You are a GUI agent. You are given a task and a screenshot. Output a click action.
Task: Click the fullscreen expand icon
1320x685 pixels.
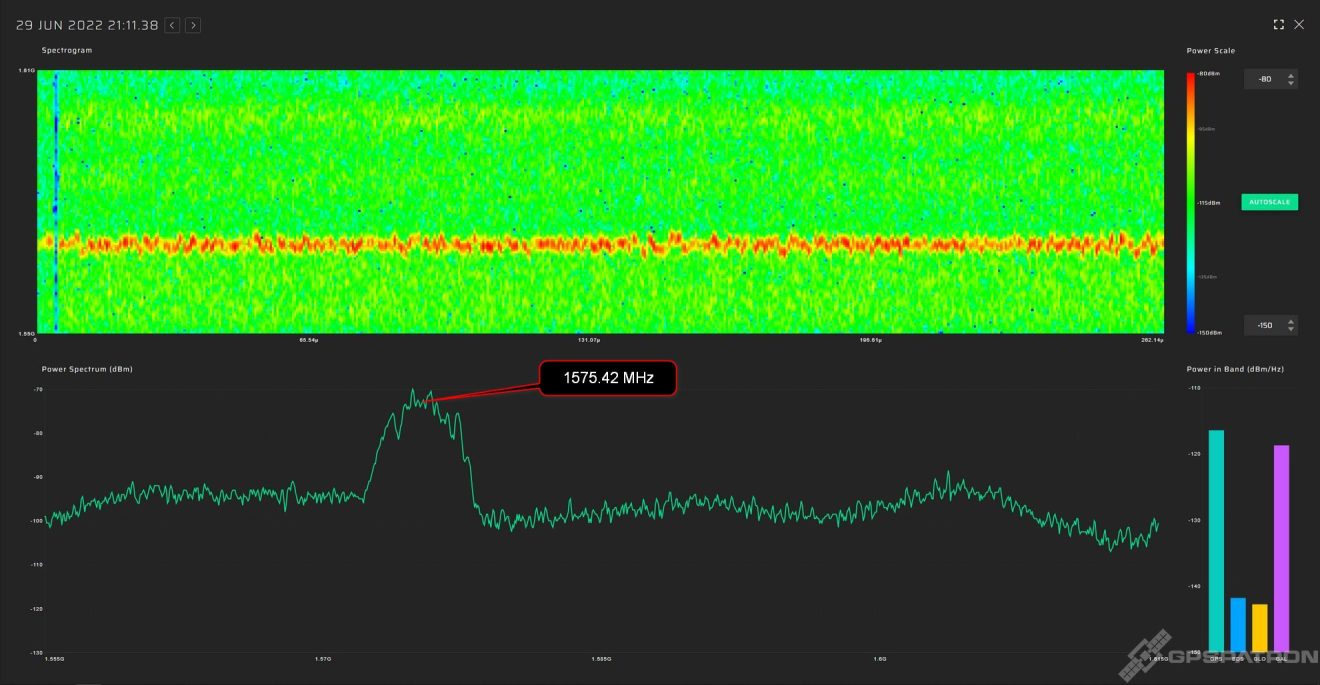(x=1278, y=24)
